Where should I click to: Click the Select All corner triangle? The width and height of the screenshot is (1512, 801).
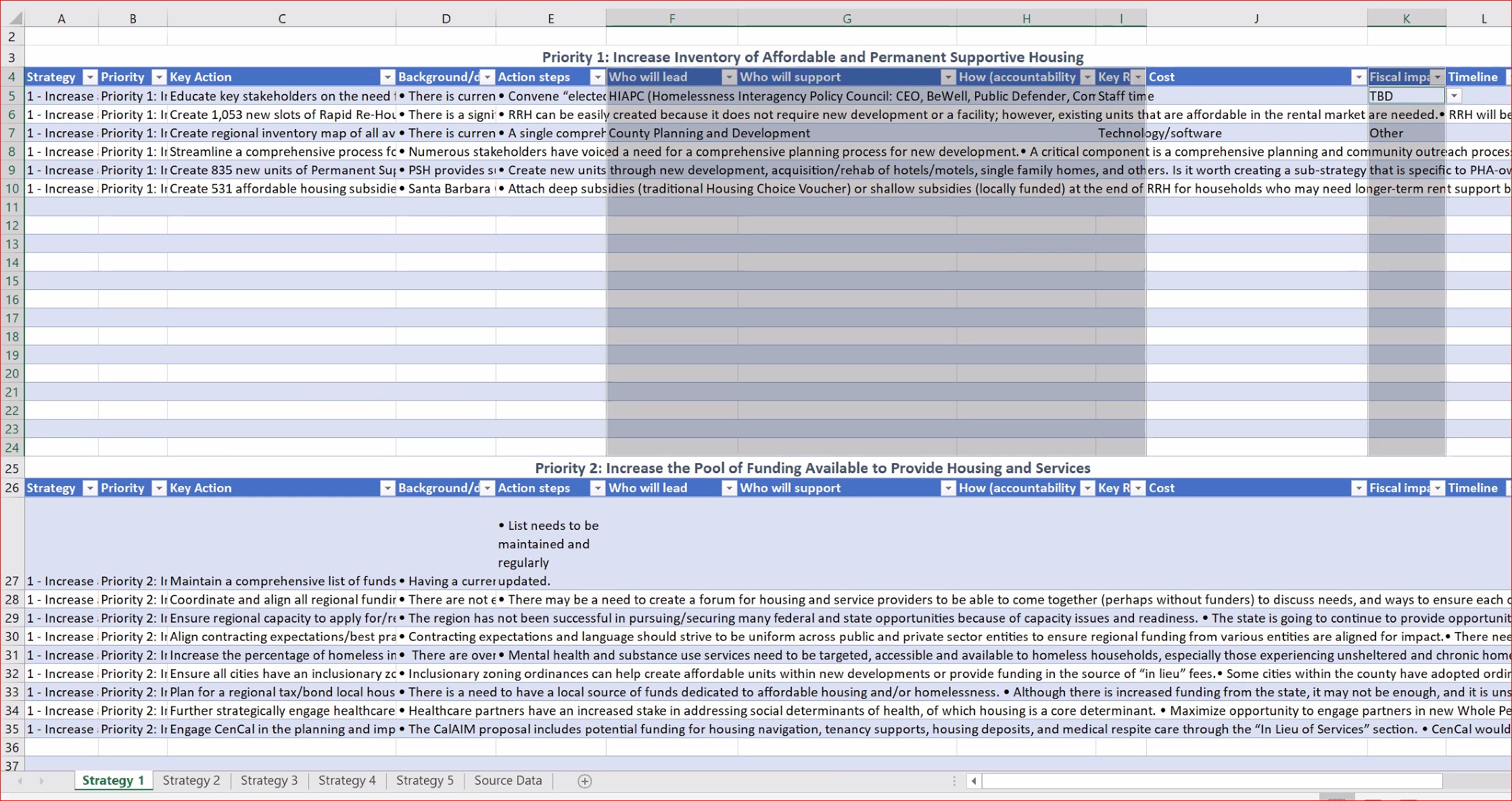tap(15, 19)
